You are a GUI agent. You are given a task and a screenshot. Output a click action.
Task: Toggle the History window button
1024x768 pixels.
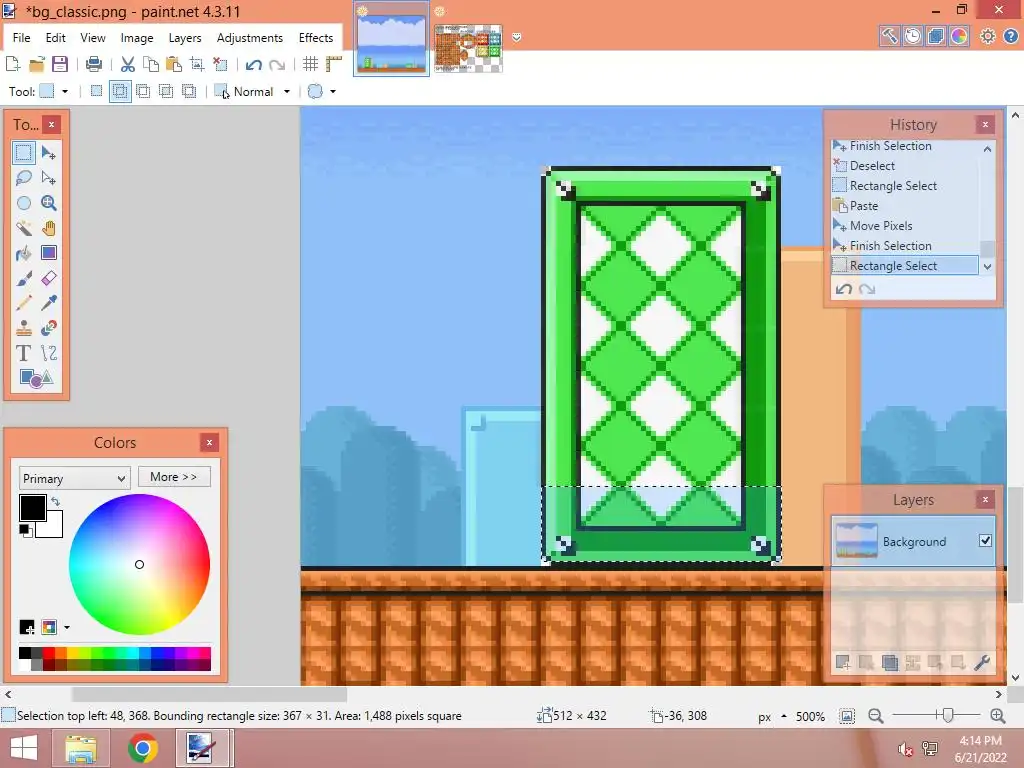click(912, 36)
